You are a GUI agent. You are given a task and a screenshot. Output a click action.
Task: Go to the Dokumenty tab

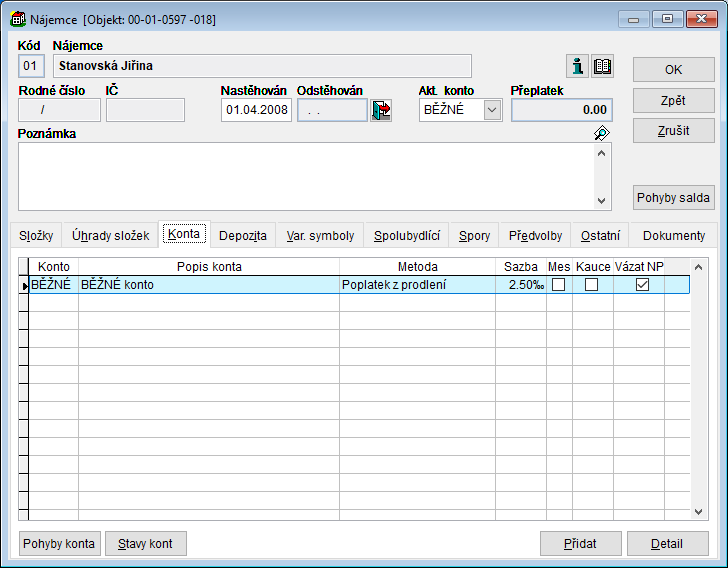pyautogui.click(x=673, y=236)
